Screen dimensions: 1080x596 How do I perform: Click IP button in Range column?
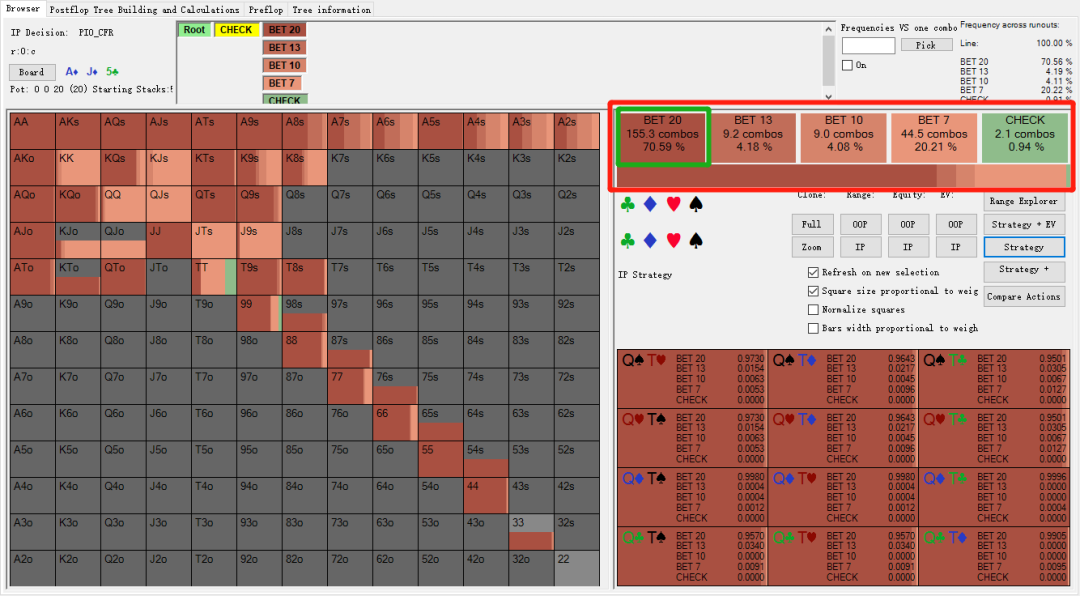860,247
